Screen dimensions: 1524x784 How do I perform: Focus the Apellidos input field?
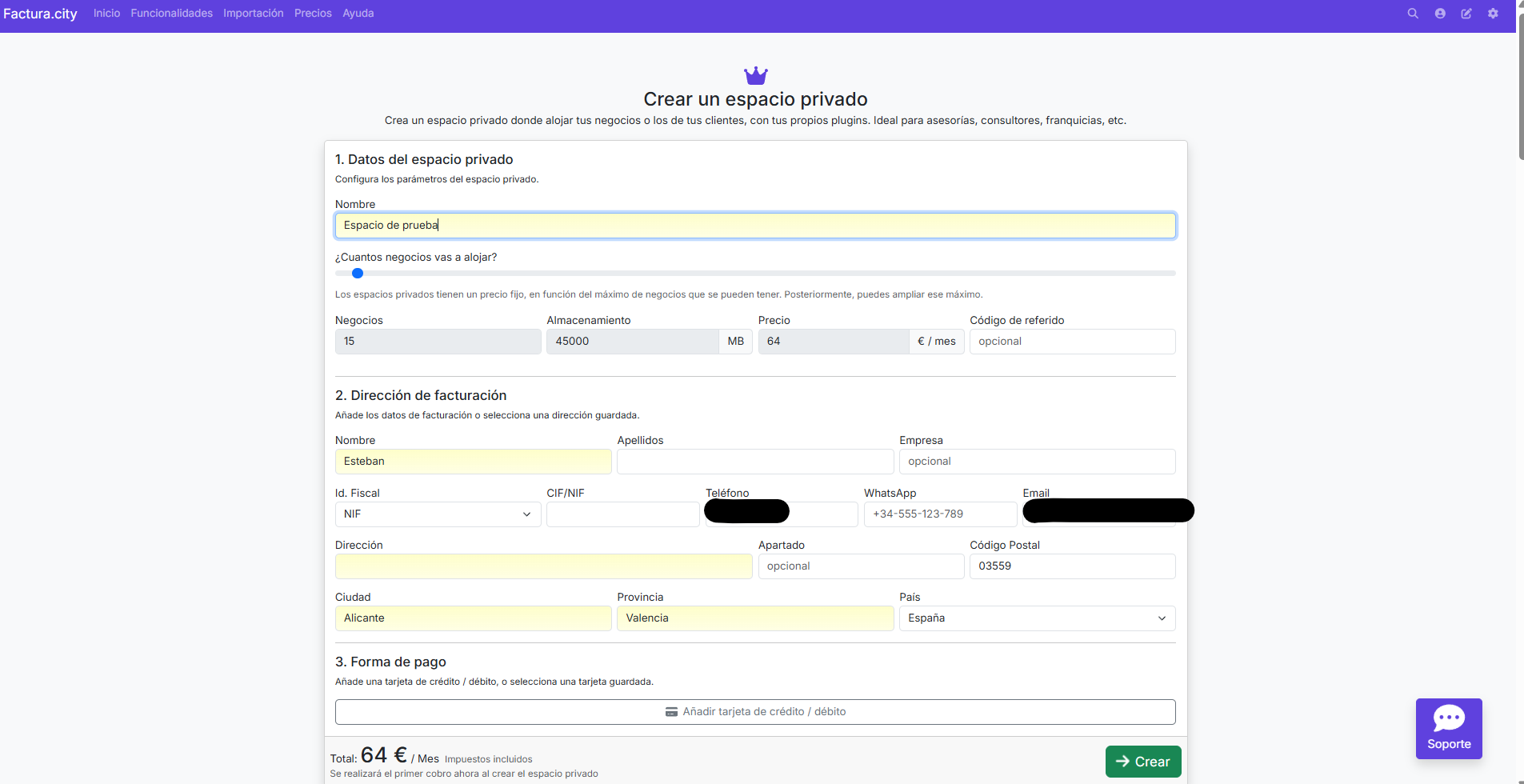click(x=755, y=462)
